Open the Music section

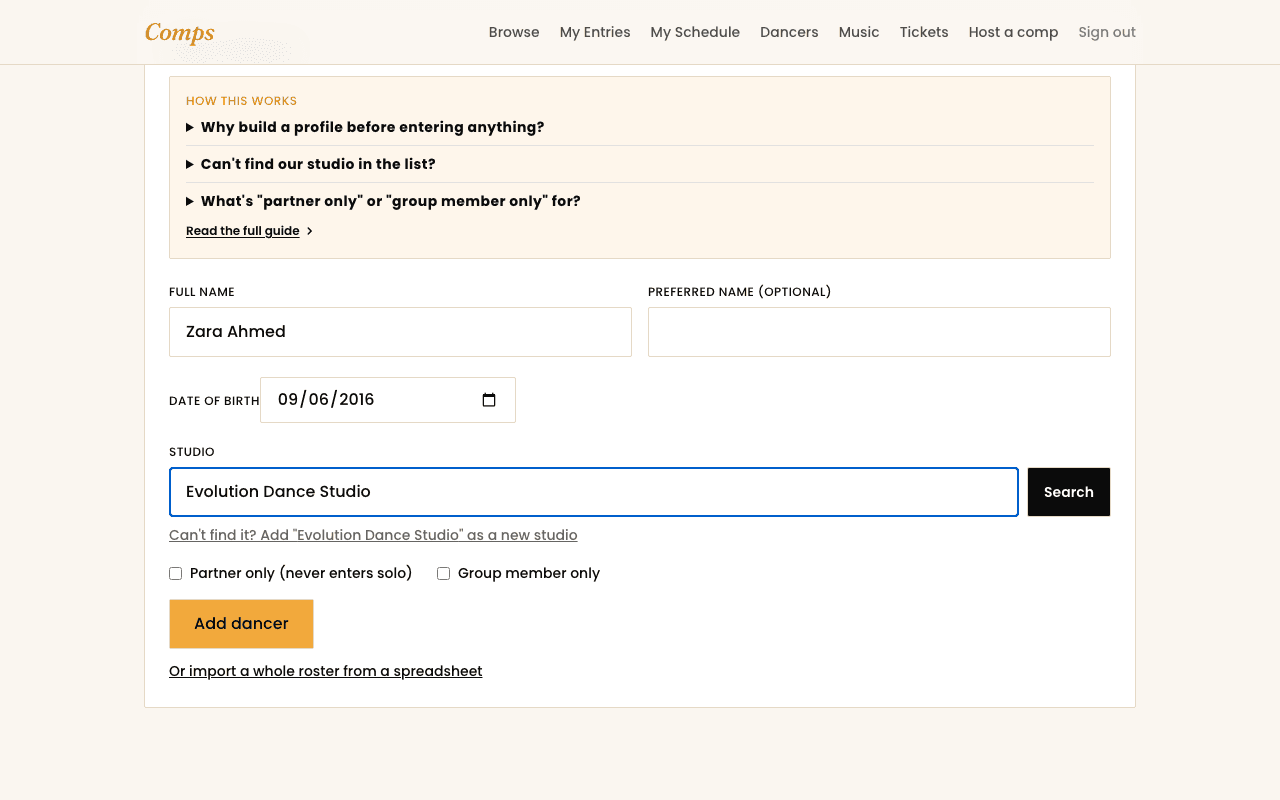click(x=859, y=32)
